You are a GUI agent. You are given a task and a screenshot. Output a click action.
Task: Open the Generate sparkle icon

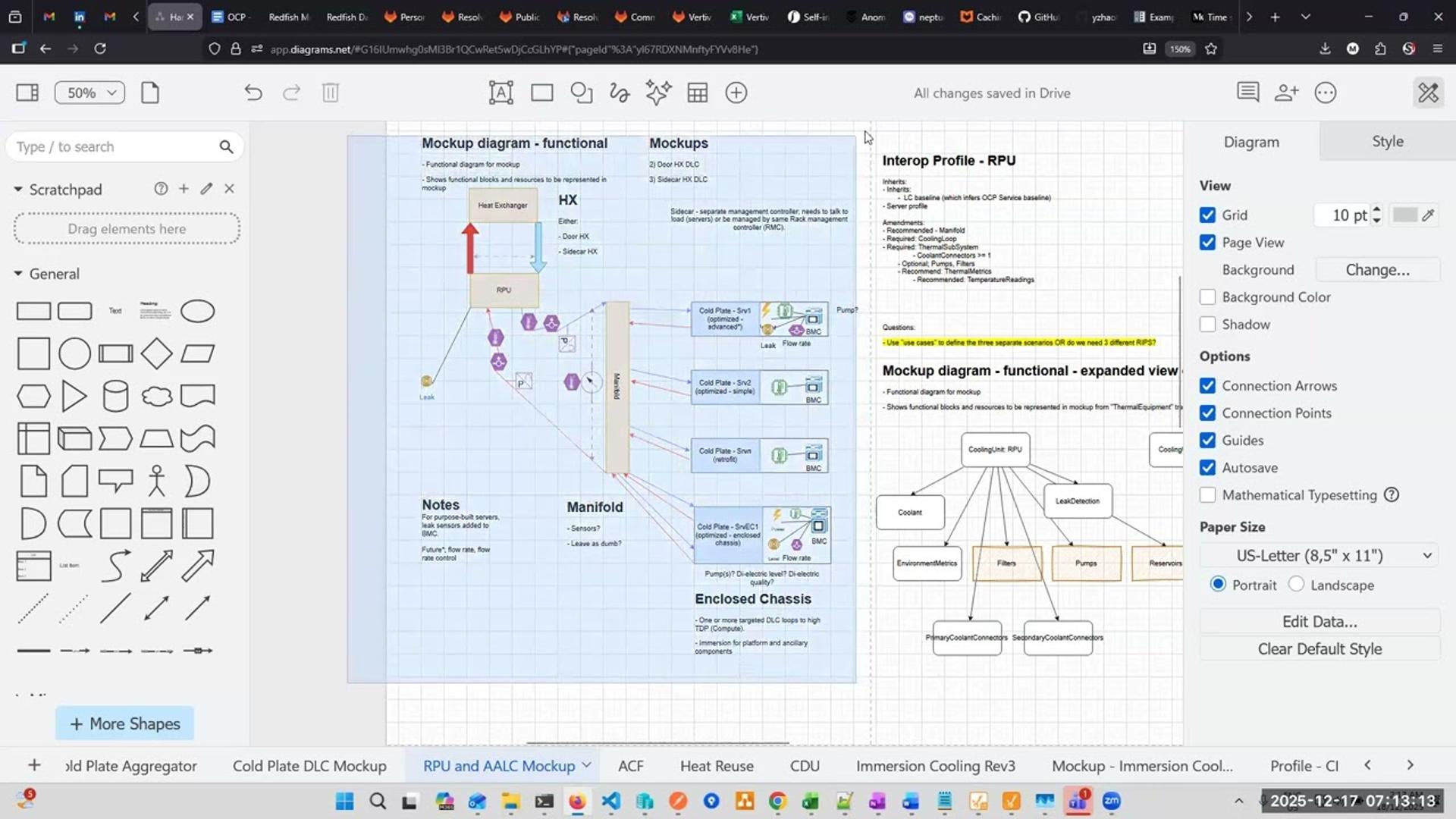pos(658,93)
